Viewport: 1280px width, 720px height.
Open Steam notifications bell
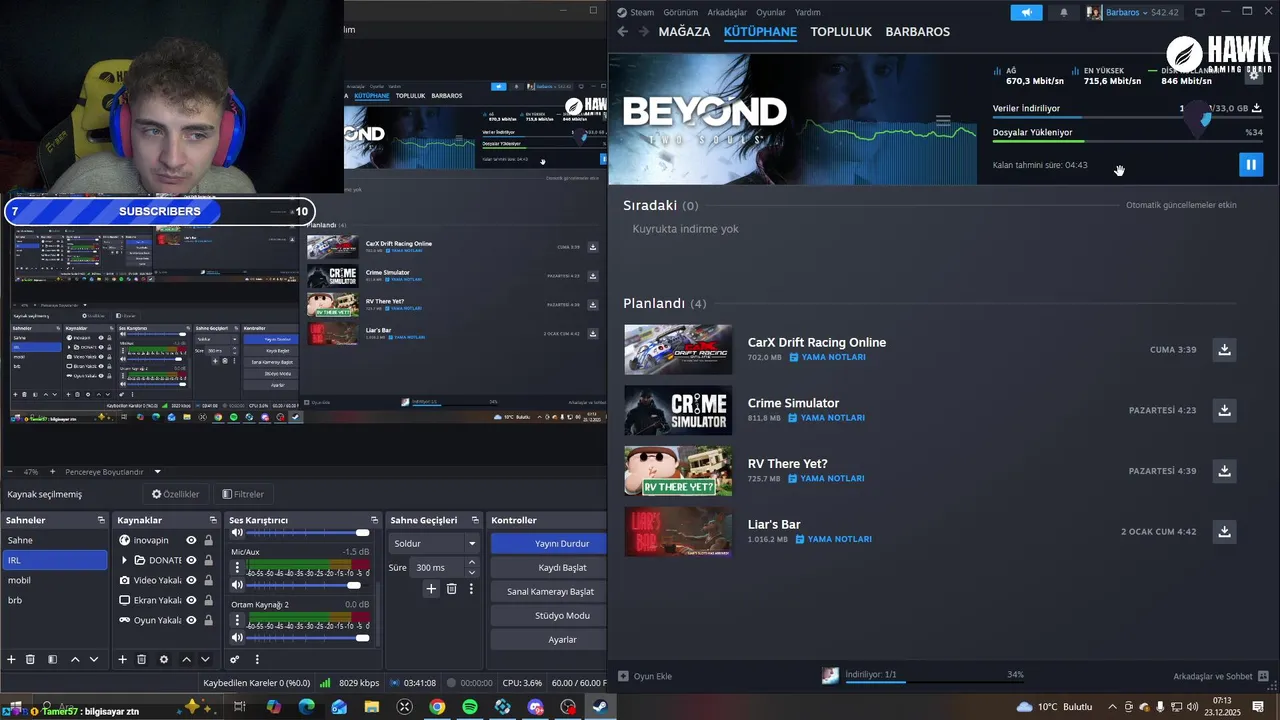click(x=1063, y=12)
